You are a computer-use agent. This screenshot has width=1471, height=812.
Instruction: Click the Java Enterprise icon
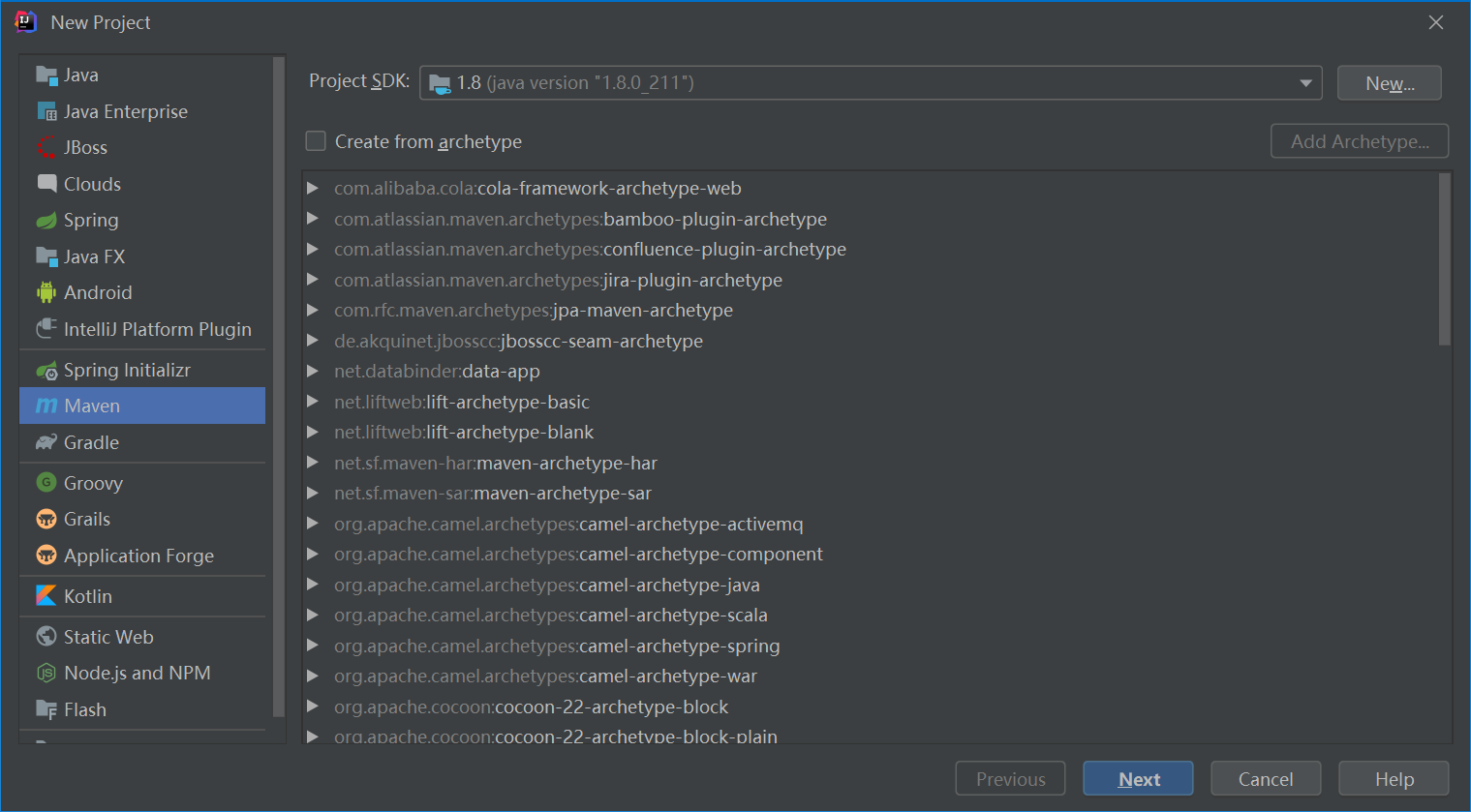pos(46,111)
